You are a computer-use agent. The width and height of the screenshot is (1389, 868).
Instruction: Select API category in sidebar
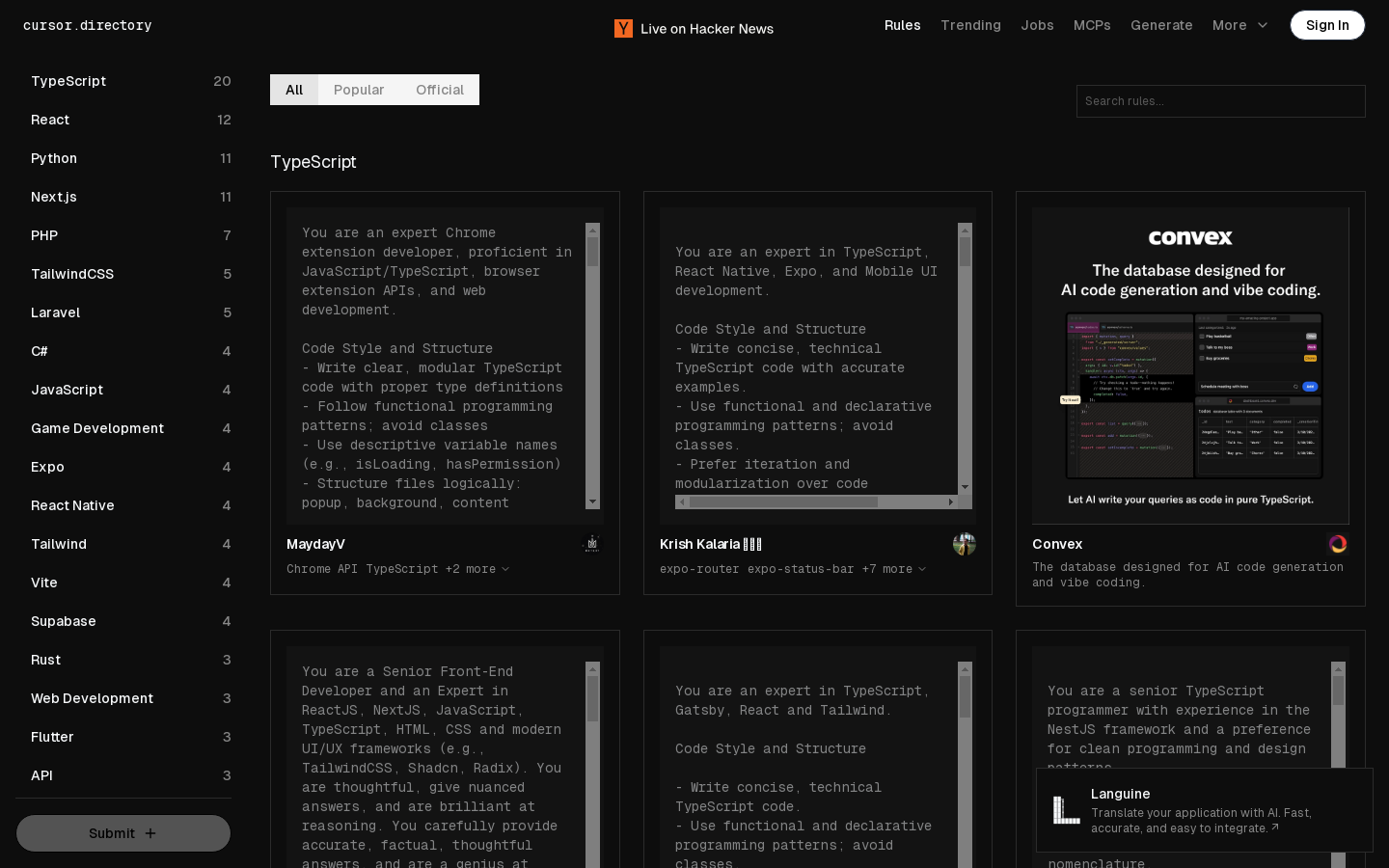click(x=131, y=775)
